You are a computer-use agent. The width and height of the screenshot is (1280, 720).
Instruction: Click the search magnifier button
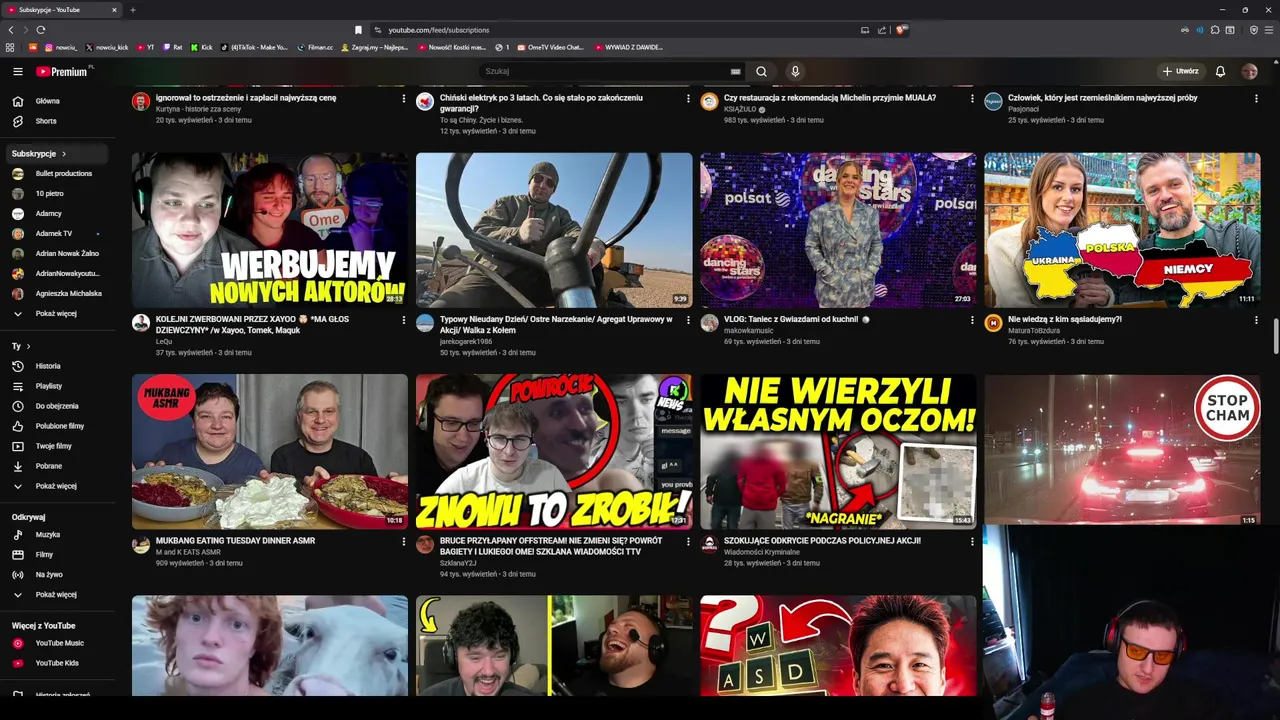(x=761, y=72)
